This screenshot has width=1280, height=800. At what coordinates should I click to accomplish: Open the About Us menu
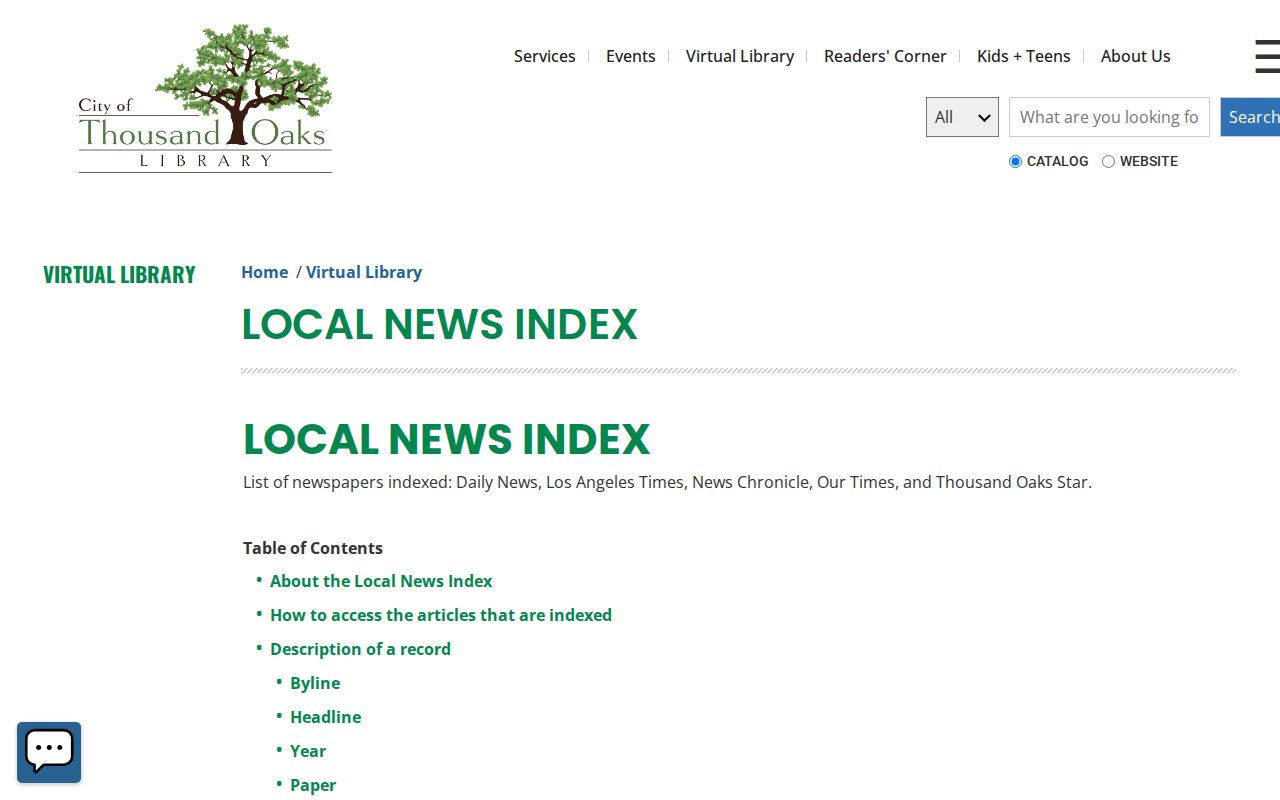[x=1136, y=56]
